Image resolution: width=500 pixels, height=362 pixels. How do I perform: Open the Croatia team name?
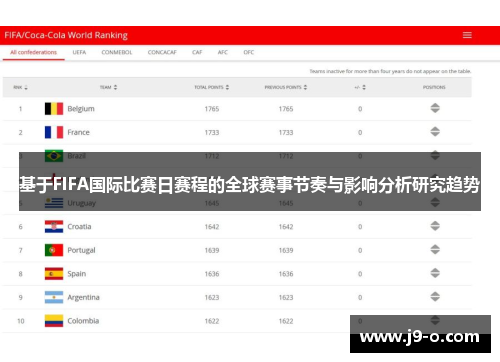(79, 227)
